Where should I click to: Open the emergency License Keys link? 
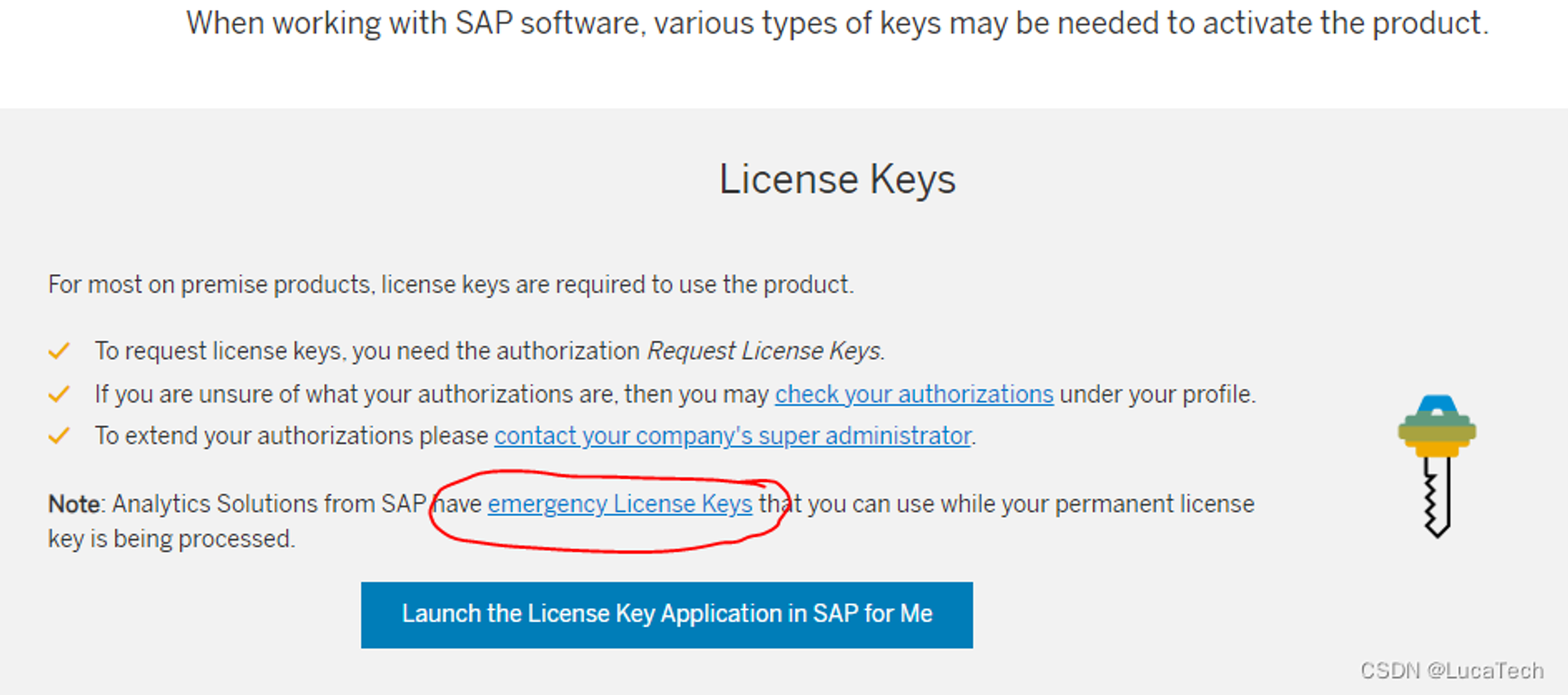click(620, 504)
